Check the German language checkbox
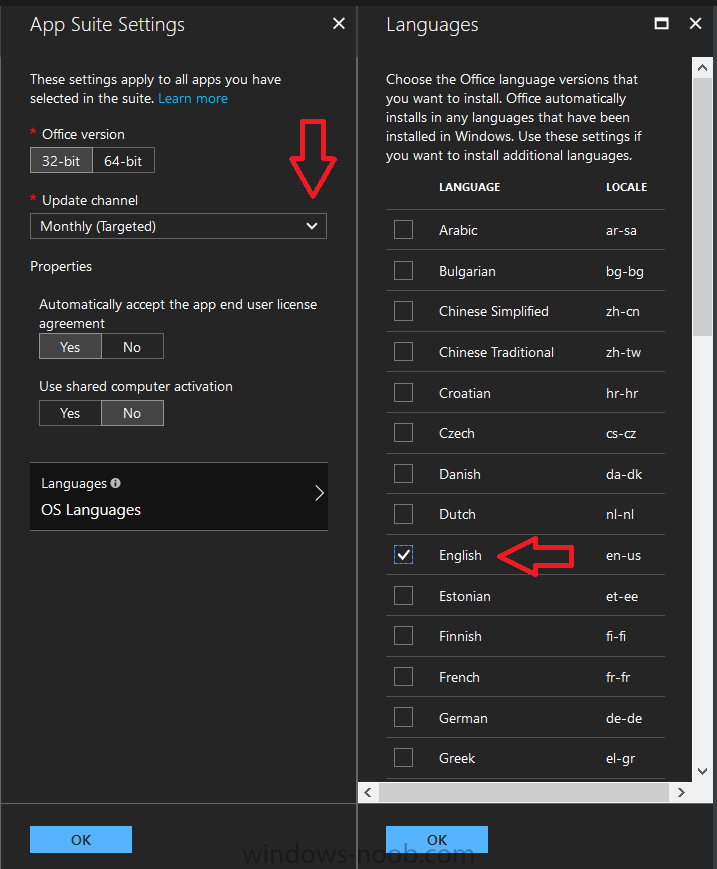Viewport: 717px width, 869px height. click(x=403, y=717)
